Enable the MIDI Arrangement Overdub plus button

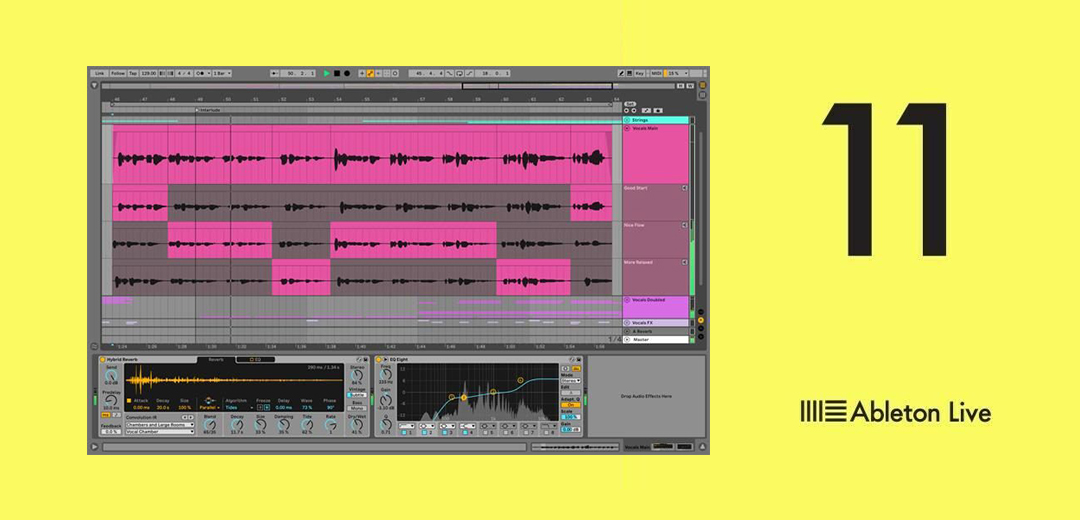(362, 73)
